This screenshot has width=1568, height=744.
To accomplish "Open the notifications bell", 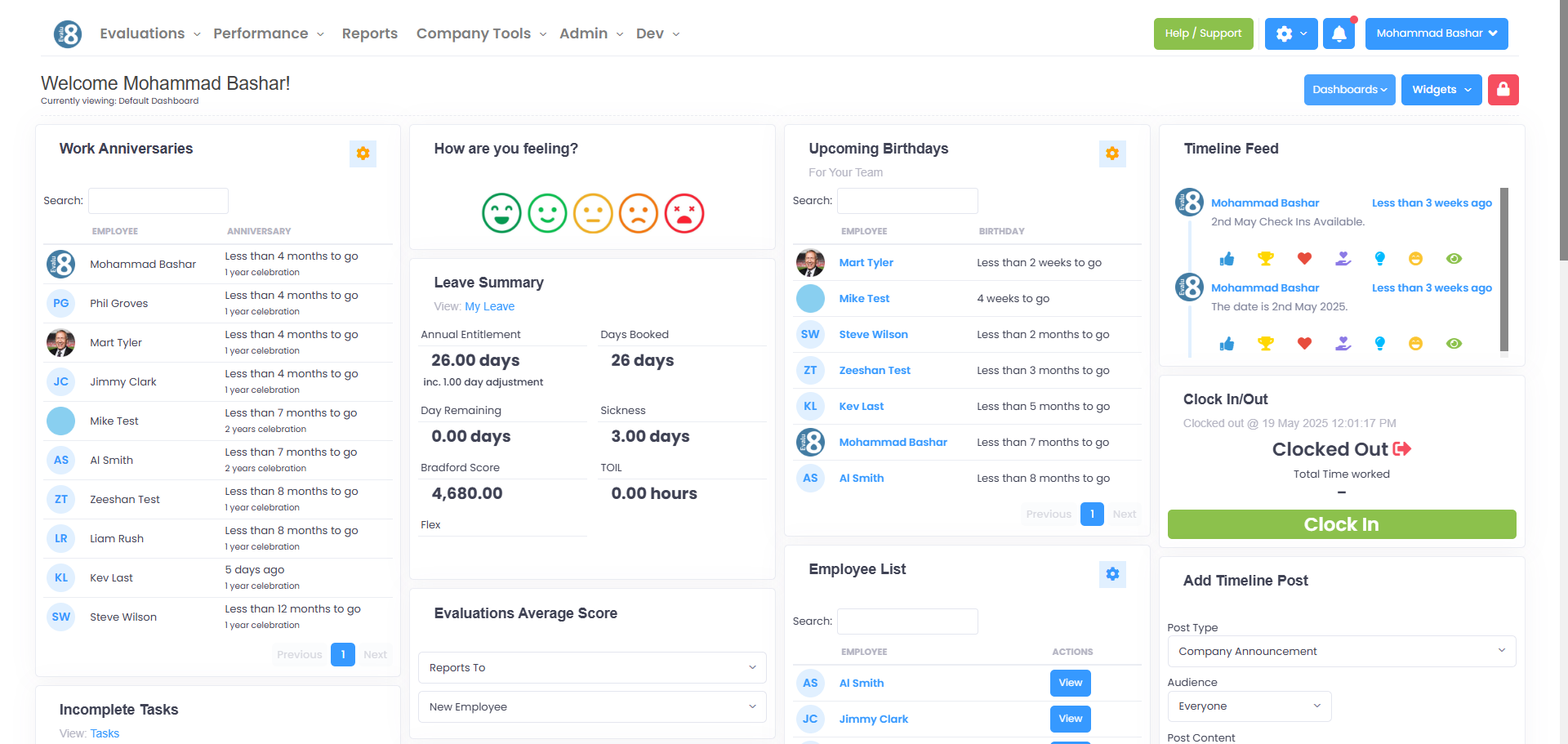I will (x=1339, y=33).
